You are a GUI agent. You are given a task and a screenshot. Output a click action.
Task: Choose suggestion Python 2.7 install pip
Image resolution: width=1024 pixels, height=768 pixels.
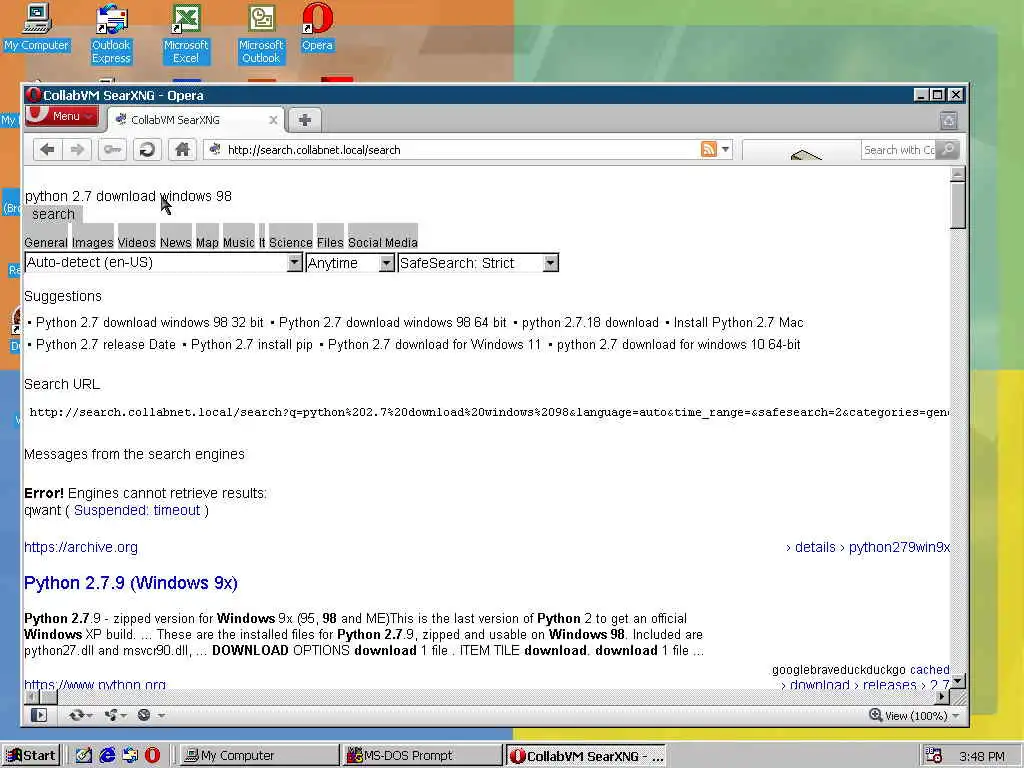coord(252,344)
